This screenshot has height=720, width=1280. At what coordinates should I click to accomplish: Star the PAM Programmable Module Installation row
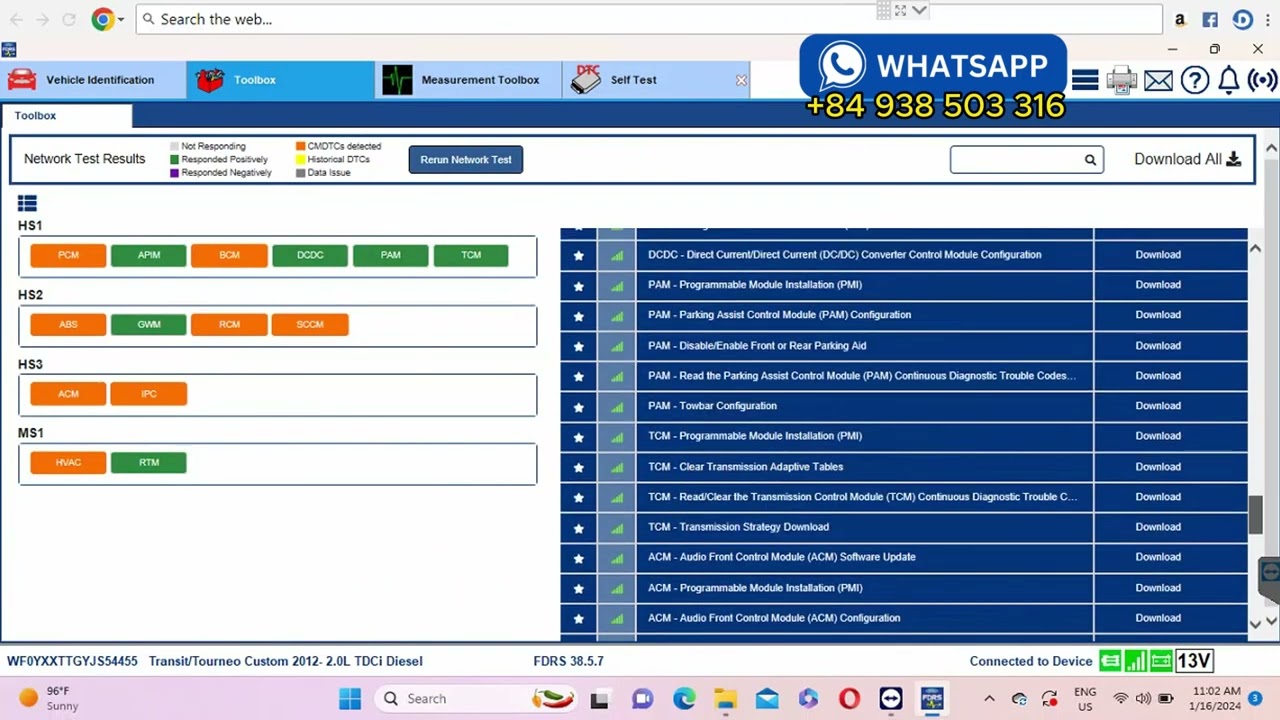(x=578, y=286)
